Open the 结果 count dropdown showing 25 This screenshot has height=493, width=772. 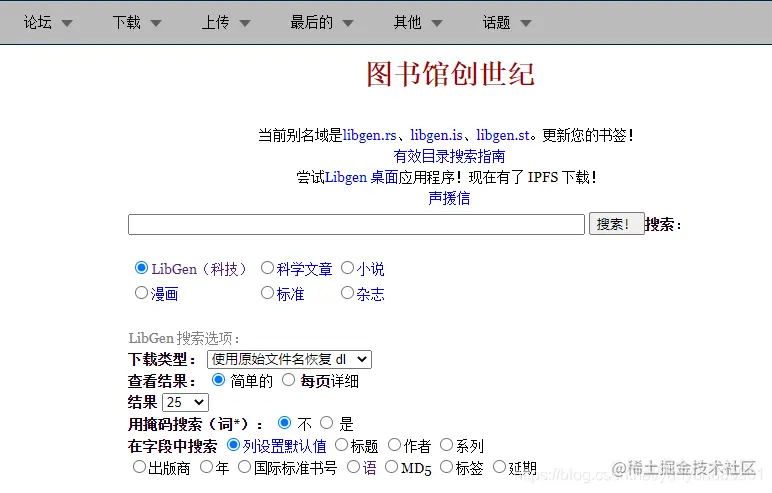pyautogui.click(x=185, y=402)
